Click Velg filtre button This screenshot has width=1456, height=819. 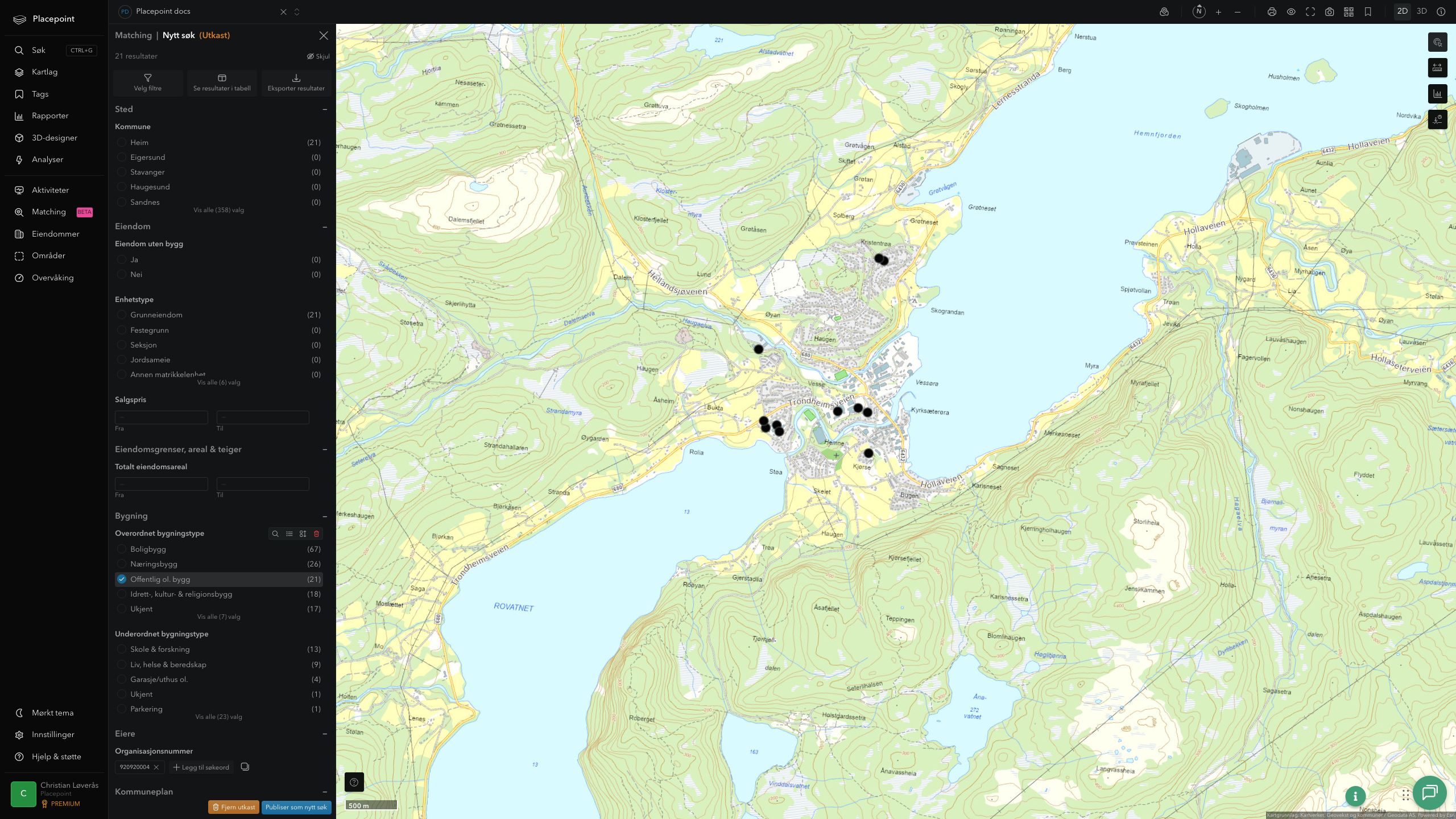[x=148, y=83]
